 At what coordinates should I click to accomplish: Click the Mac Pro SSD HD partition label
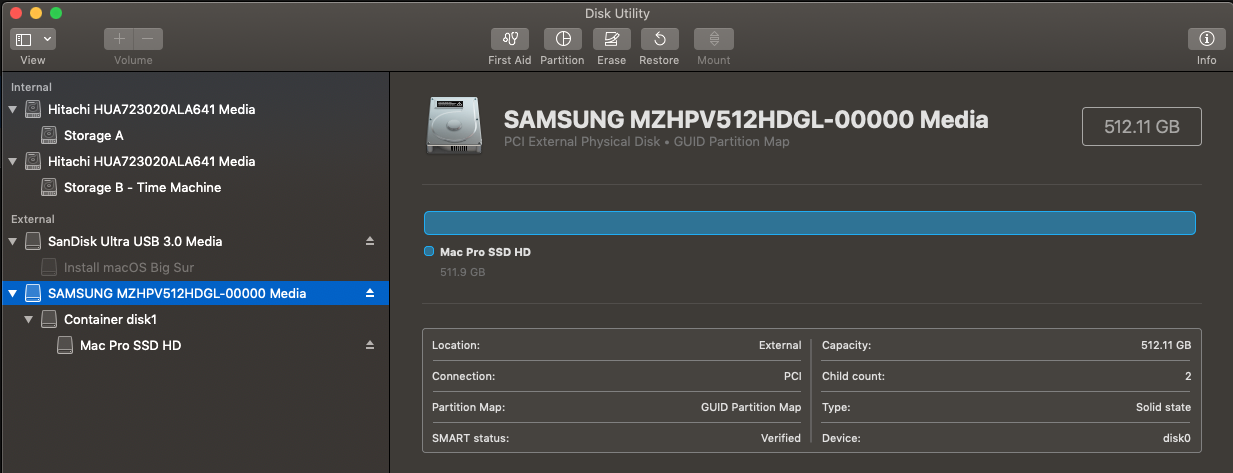pos(485,252)
